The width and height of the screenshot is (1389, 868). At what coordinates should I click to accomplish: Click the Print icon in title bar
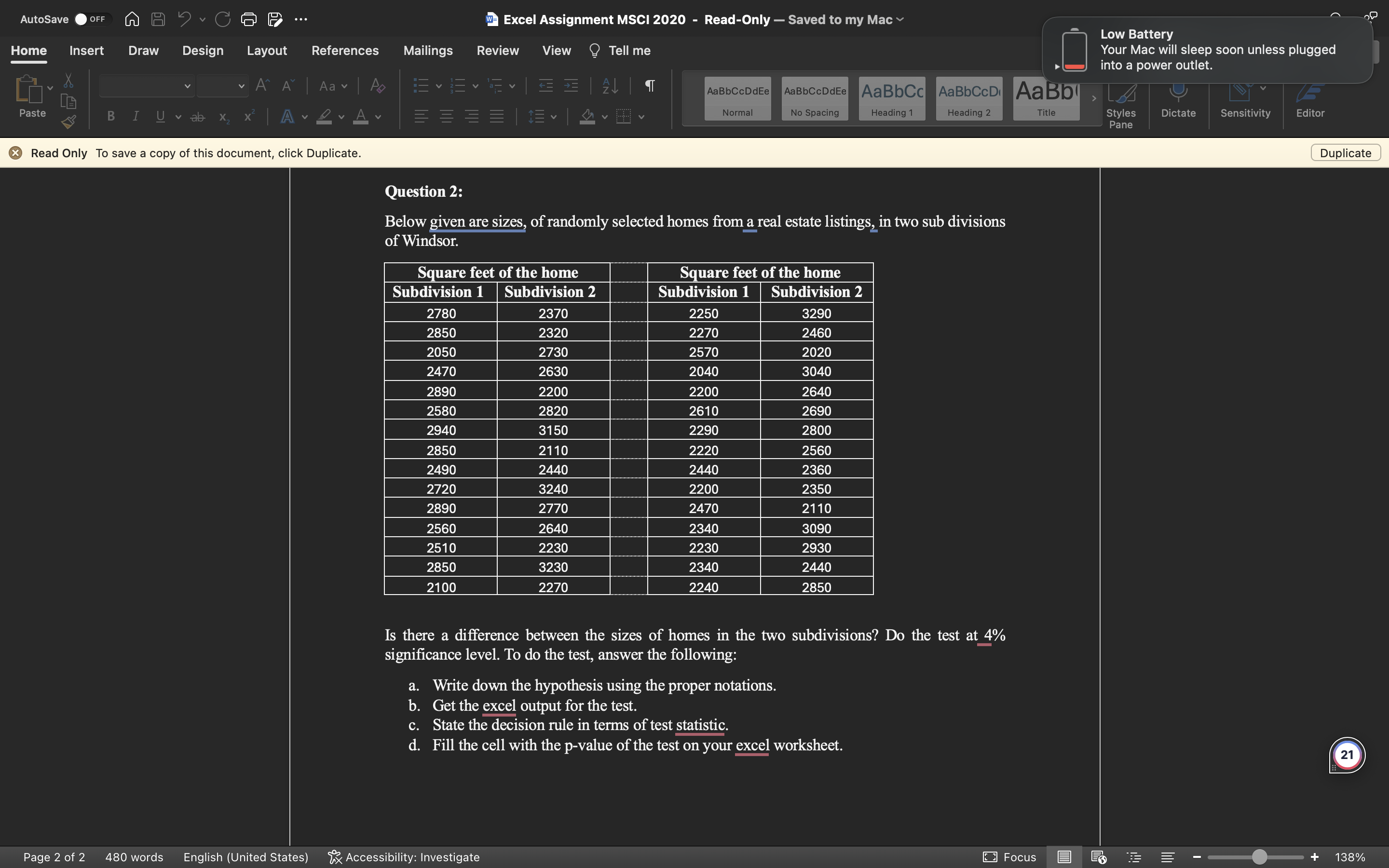(x=248, y=19)
